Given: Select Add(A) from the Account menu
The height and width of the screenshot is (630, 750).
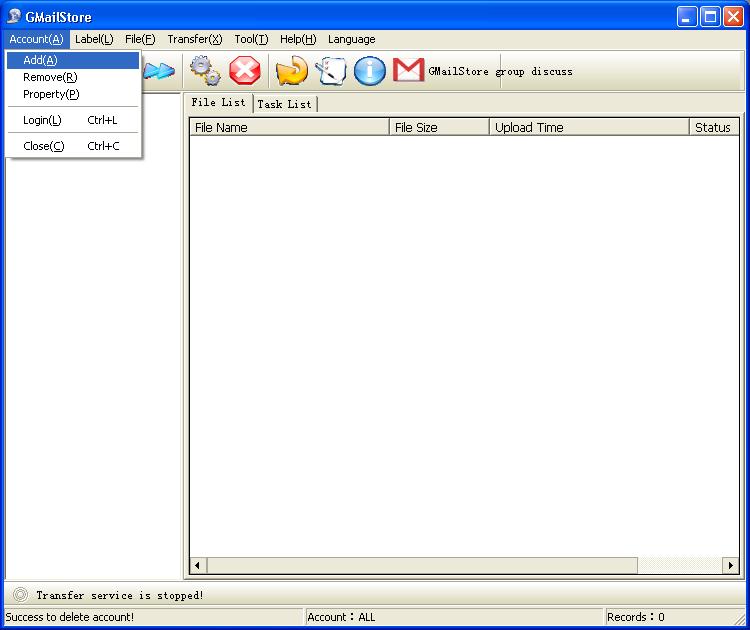Looking at the screenshot, I should (40, 60).
